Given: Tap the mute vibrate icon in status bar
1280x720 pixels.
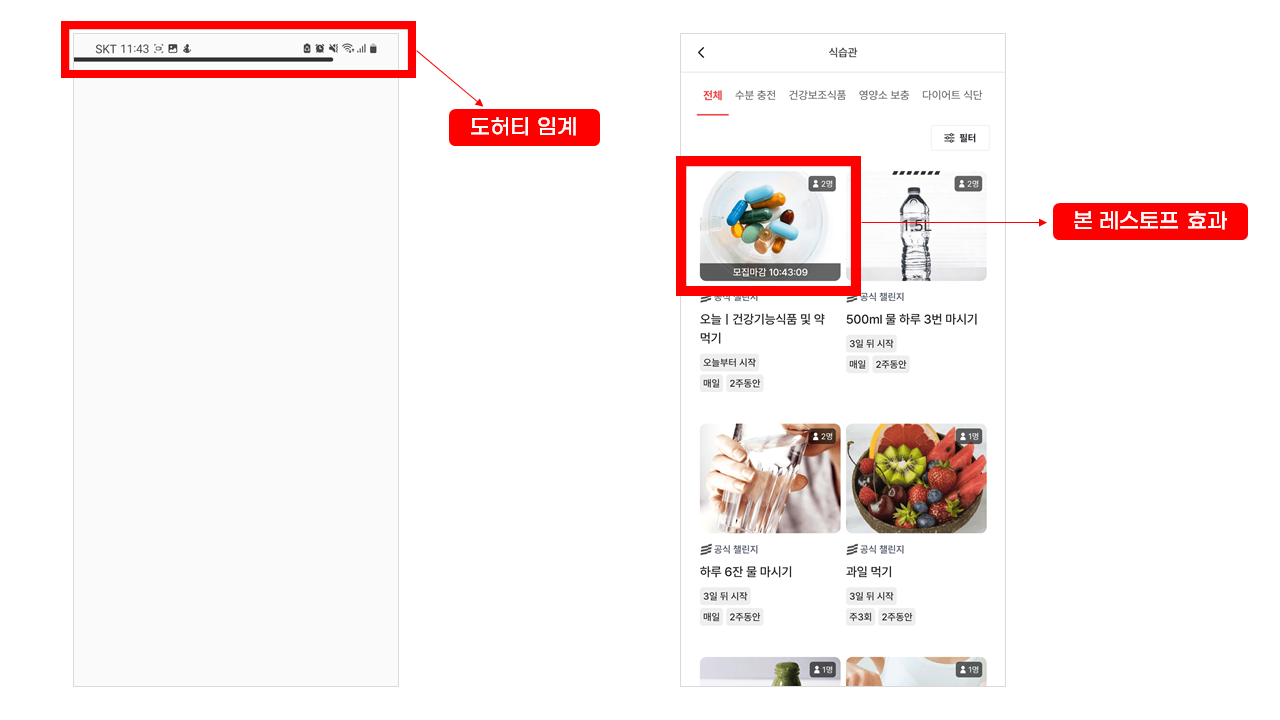Looking at the screenshot, I should [x=333, y=48].
